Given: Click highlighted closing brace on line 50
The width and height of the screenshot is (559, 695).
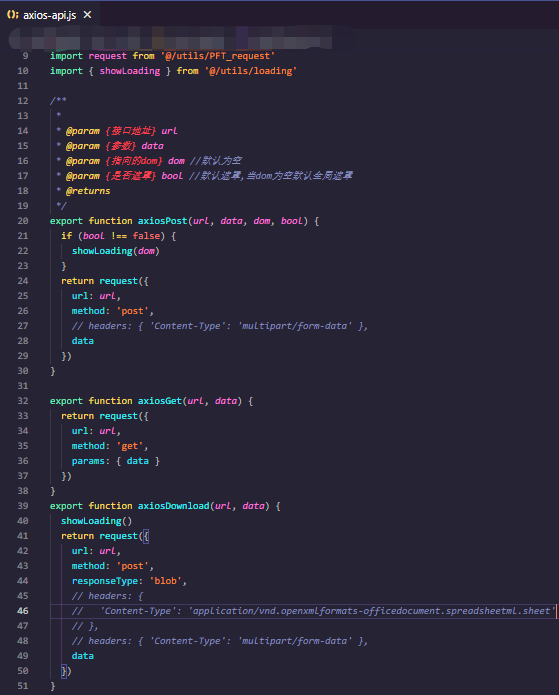Looking at the screenshot, I should pyautogui.click(x=64, y=671).
